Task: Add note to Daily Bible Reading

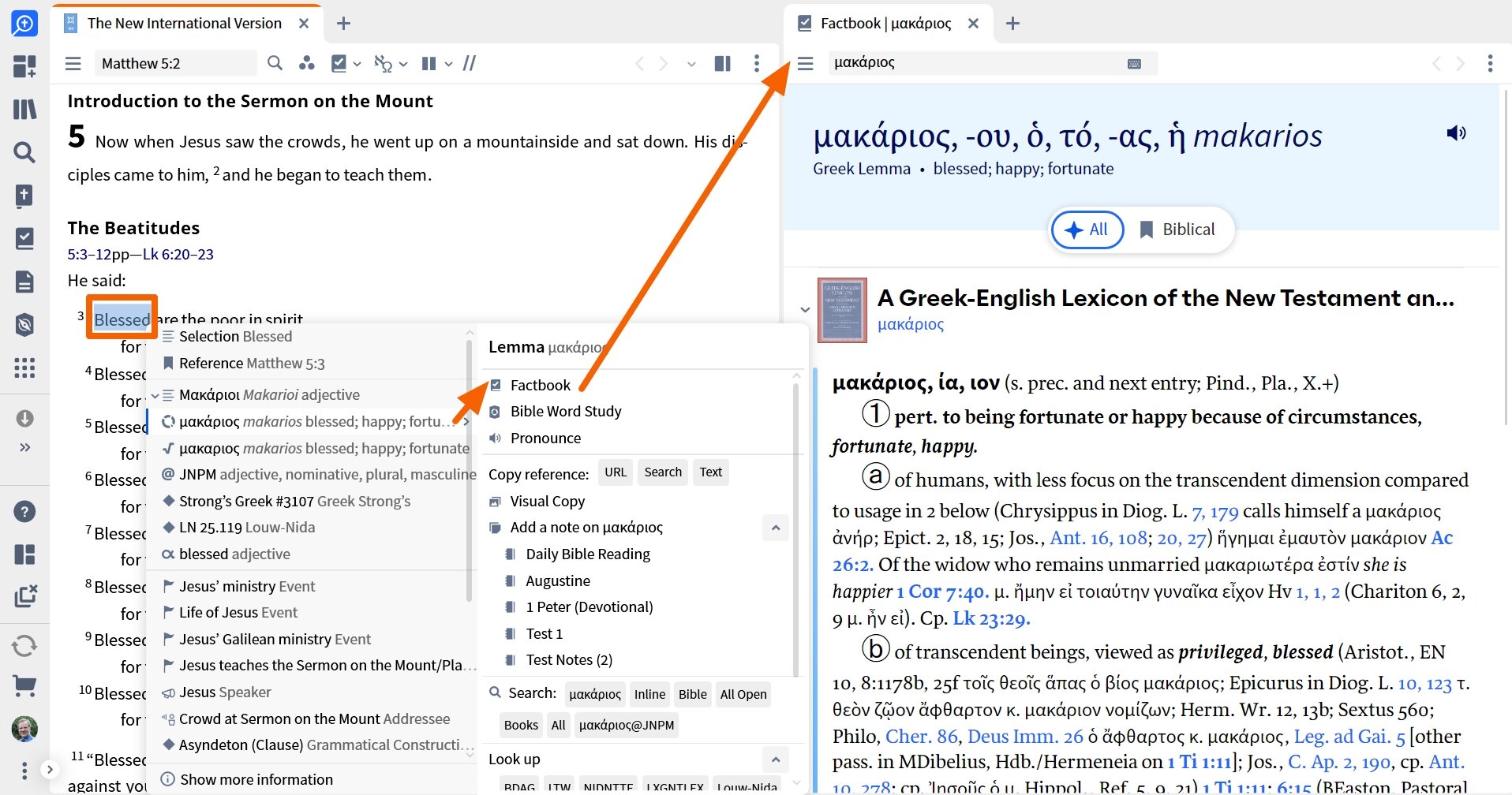Action: (x=588, y=554)
